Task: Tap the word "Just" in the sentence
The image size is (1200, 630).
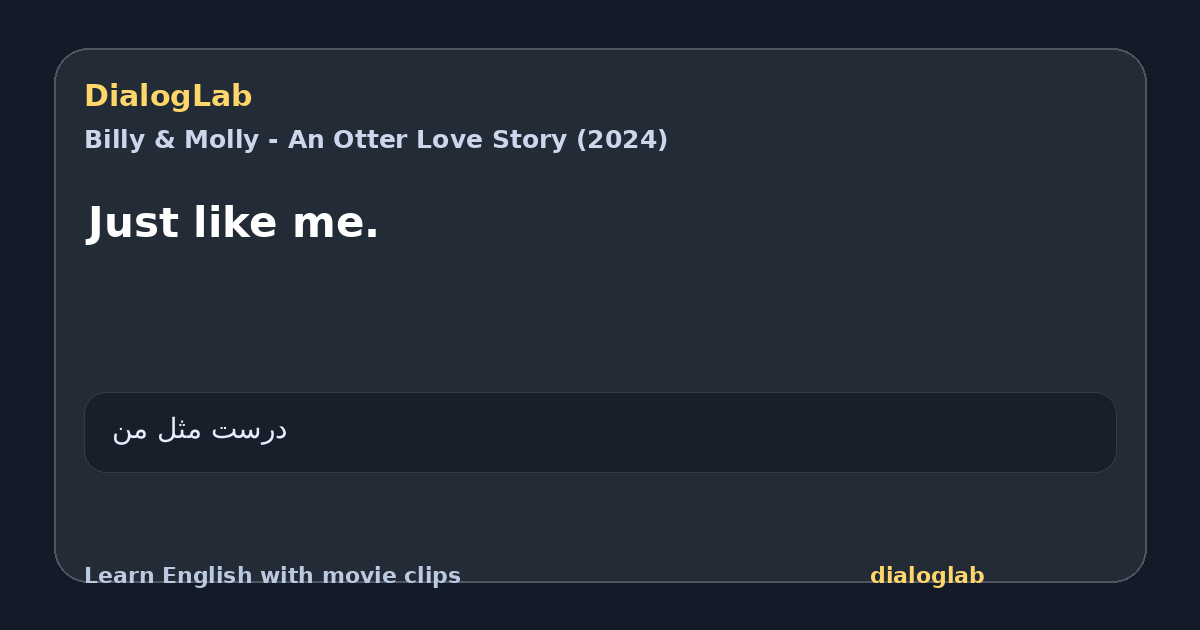Action: click(x=132, y=222)
